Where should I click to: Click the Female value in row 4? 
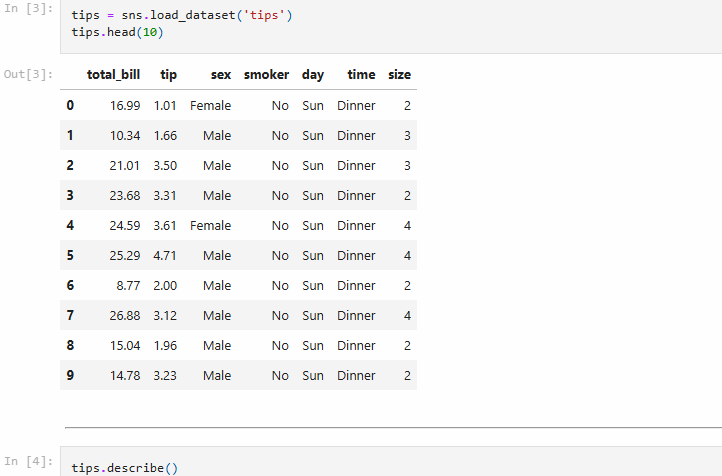210,226
